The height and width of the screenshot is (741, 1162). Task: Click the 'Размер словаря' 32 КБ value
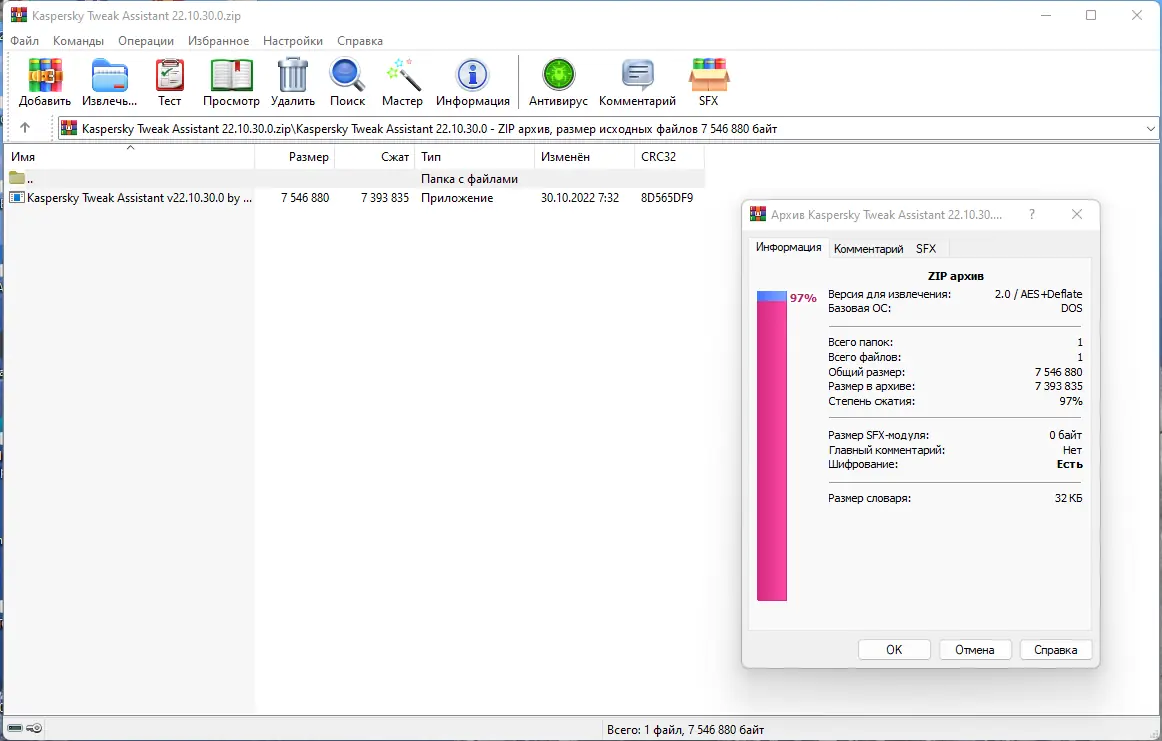click(x=1069, y=498)
